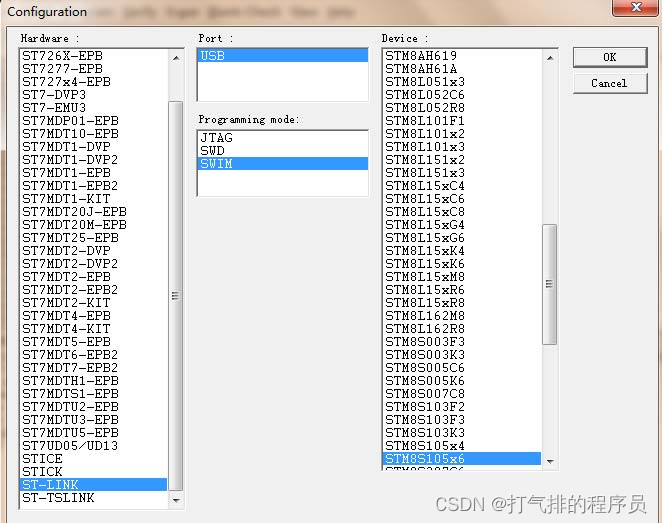Choose STM8S005K6 device

462,380
